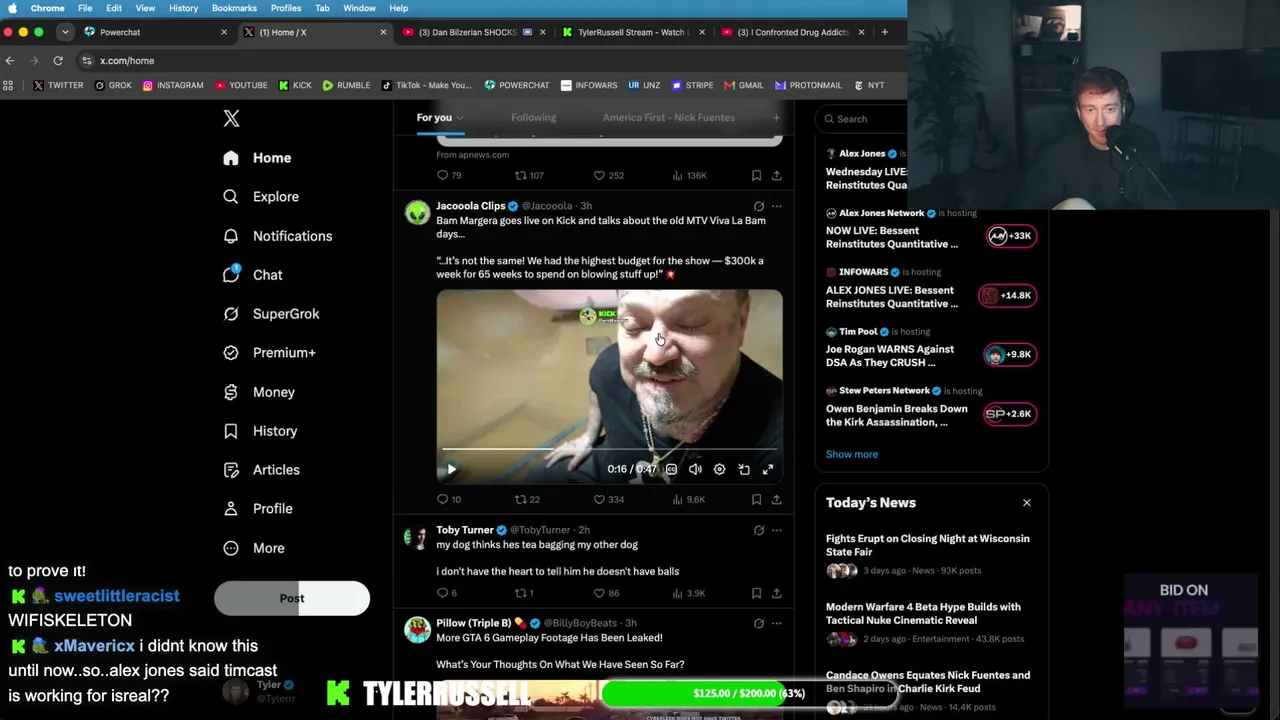This screenshot has height=720, width=1280.
Task: Open the Chrome apps grid in bookmarks bar
Action: pyautogui.click(x=9, y=86)
